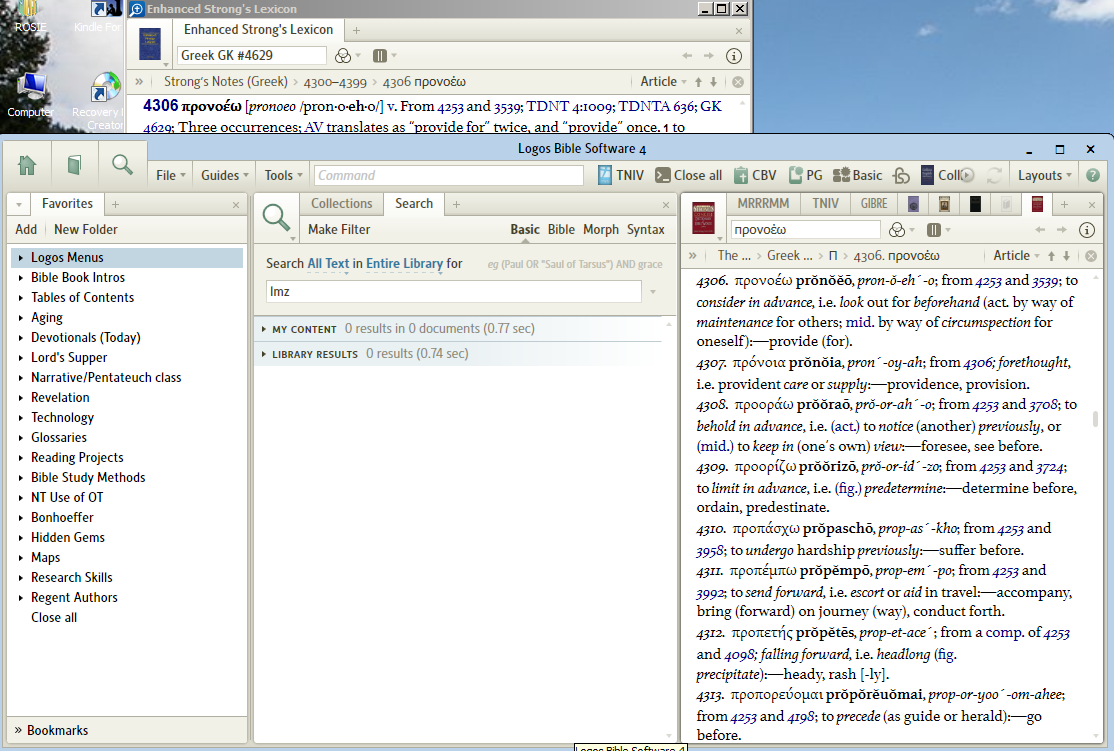Open info icon in Enhanced Strong's Lexicon window
The height and width of the screenshot is (751, 1114).
[x=734, y=55]
